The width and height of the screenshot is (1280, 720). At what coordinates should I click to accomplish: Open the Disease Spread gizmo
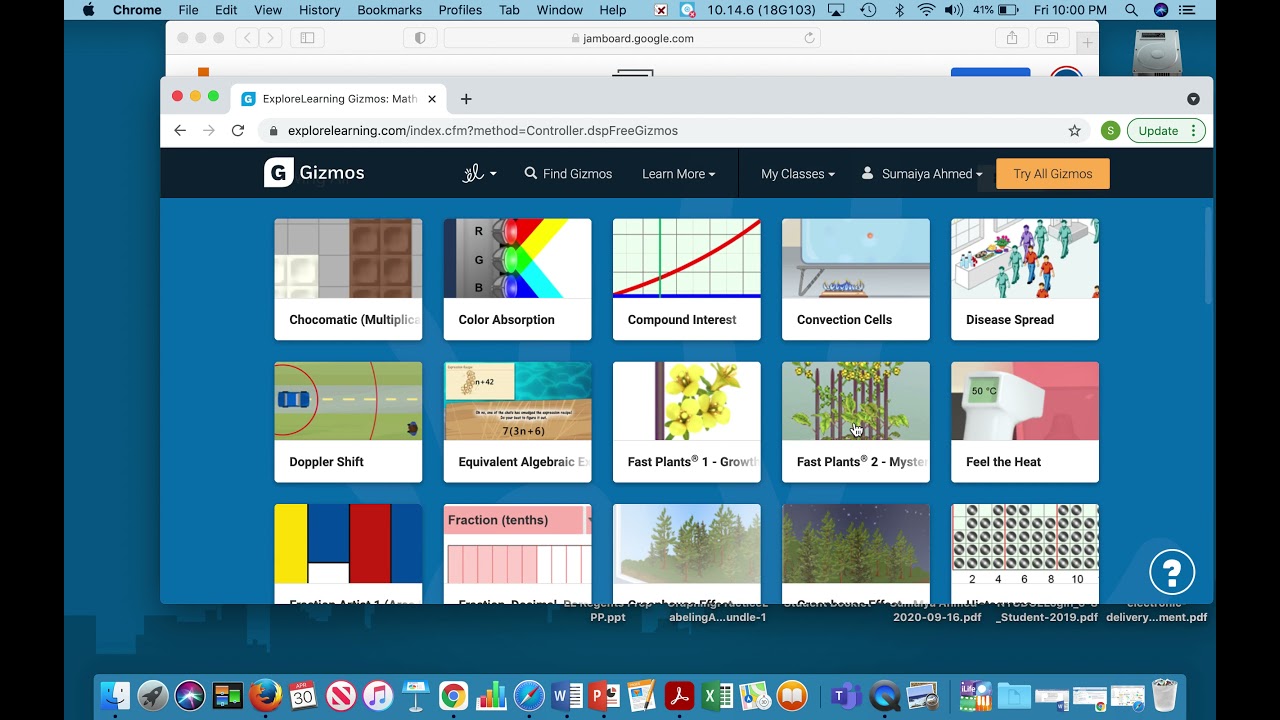[x=1024, y=279]
